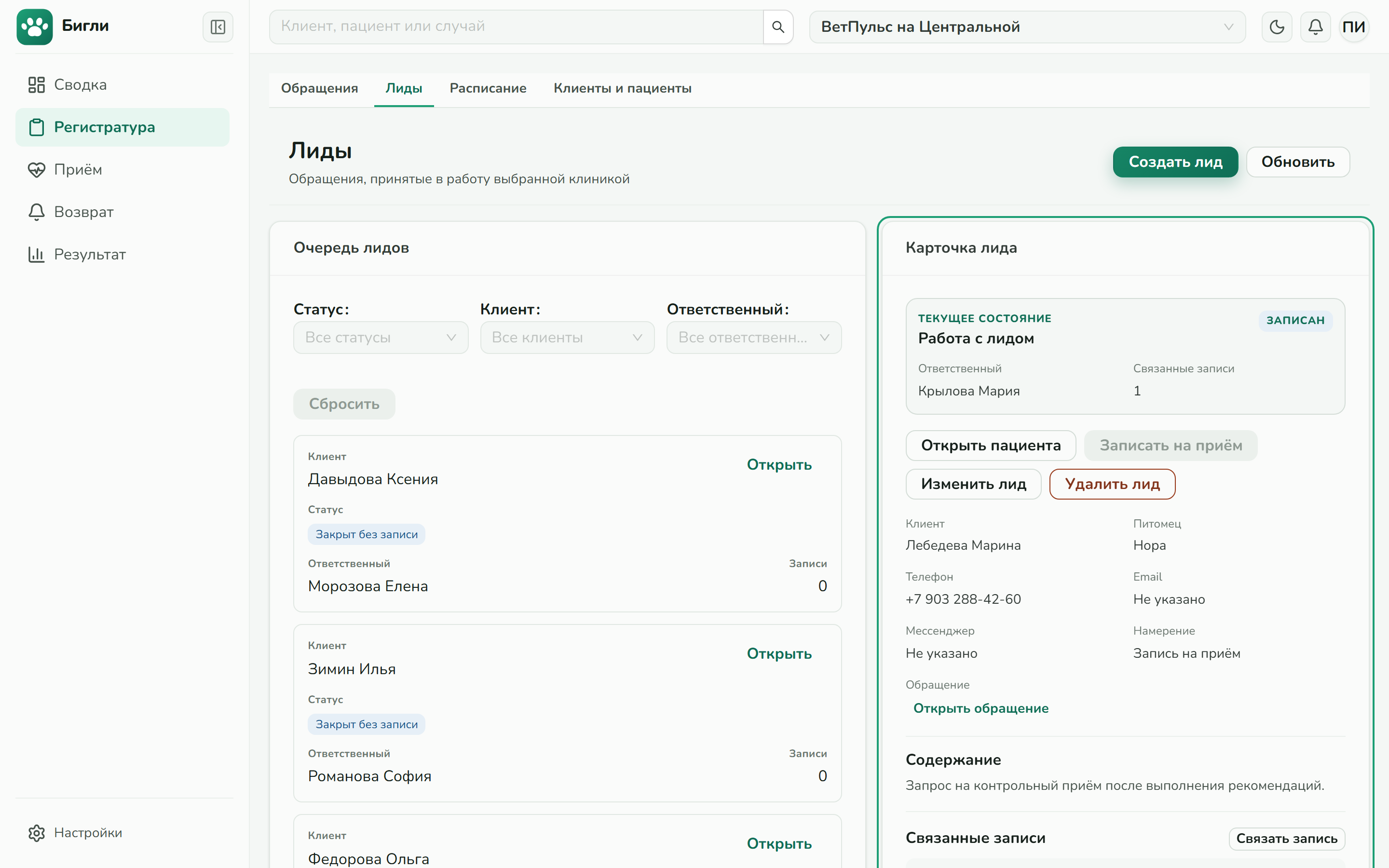Click the Настройки gear icon
The image size is (1389, 868).
[x=36, y=833]
